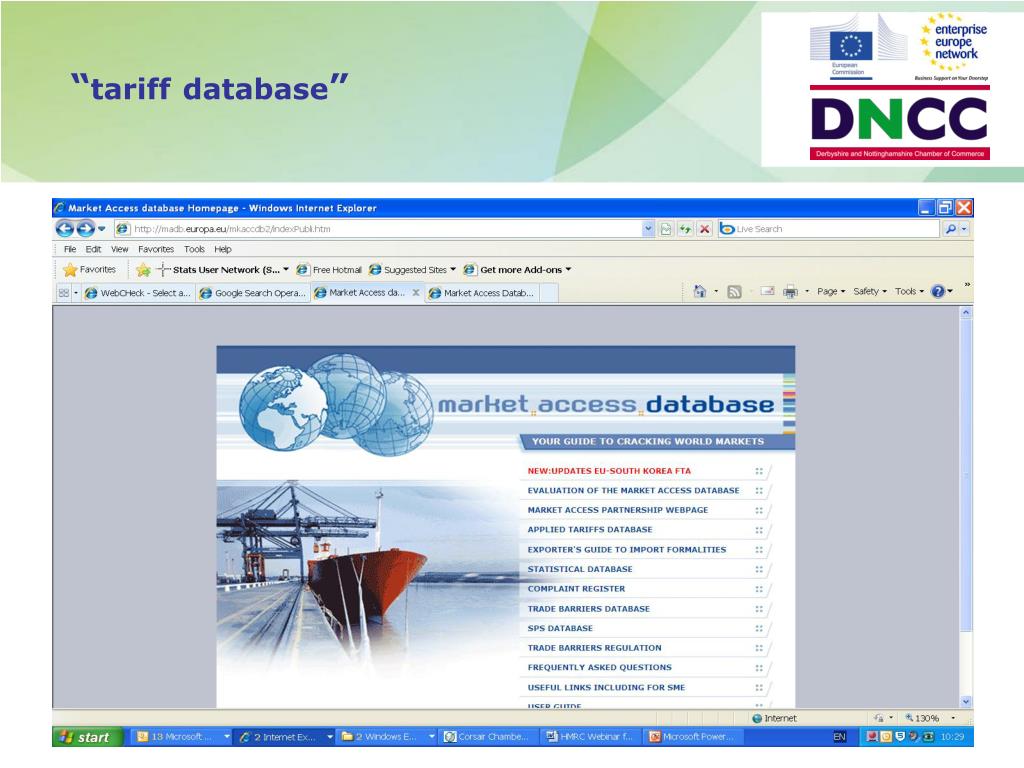The image size is (1024, 768).
Task: Open search provider options dropdown arrow
Action: tap(964, 229)
